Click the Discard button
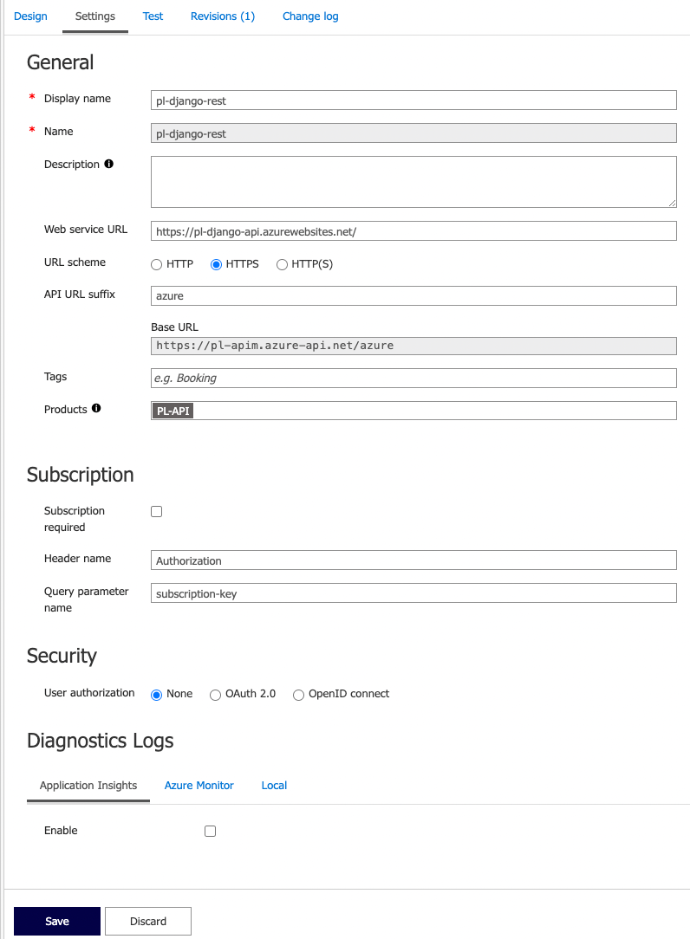The width and height of the screenshot is (690, 939). point(149,921)
